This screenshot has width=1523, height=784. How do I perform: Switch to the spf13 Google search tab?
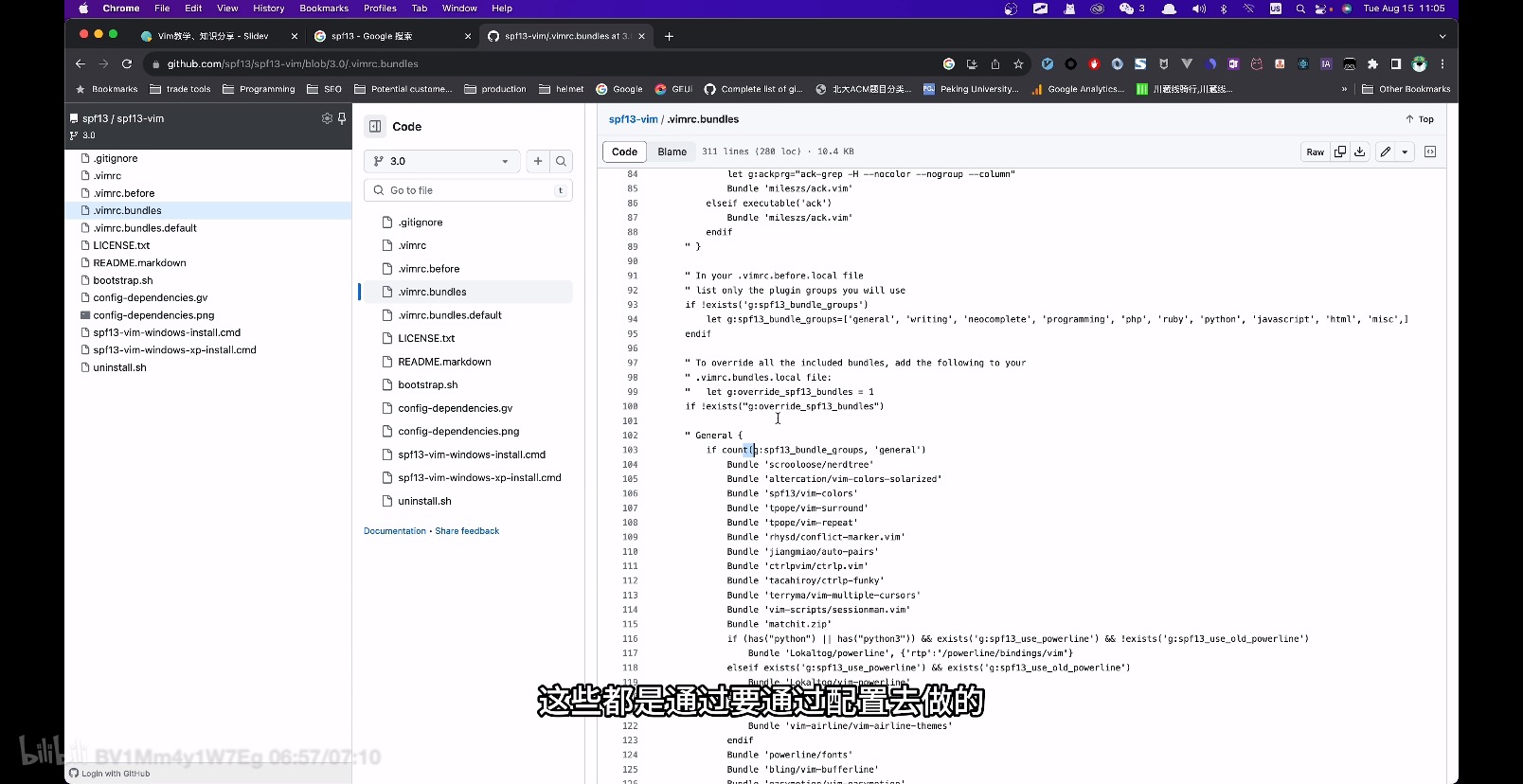pos(392,36)
